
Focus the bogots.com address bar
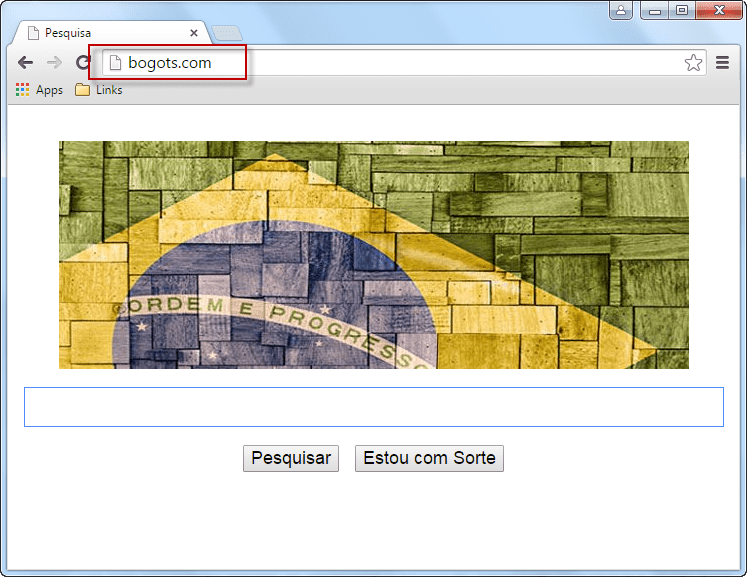pos(404,62)
